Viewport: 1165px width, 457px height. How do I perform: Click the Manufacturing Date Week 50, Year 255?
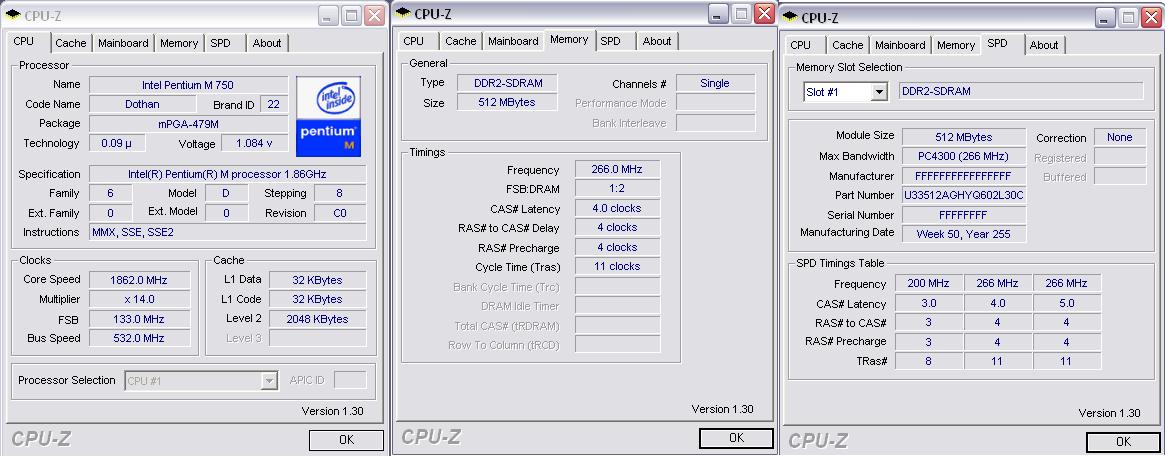[964, 233]
